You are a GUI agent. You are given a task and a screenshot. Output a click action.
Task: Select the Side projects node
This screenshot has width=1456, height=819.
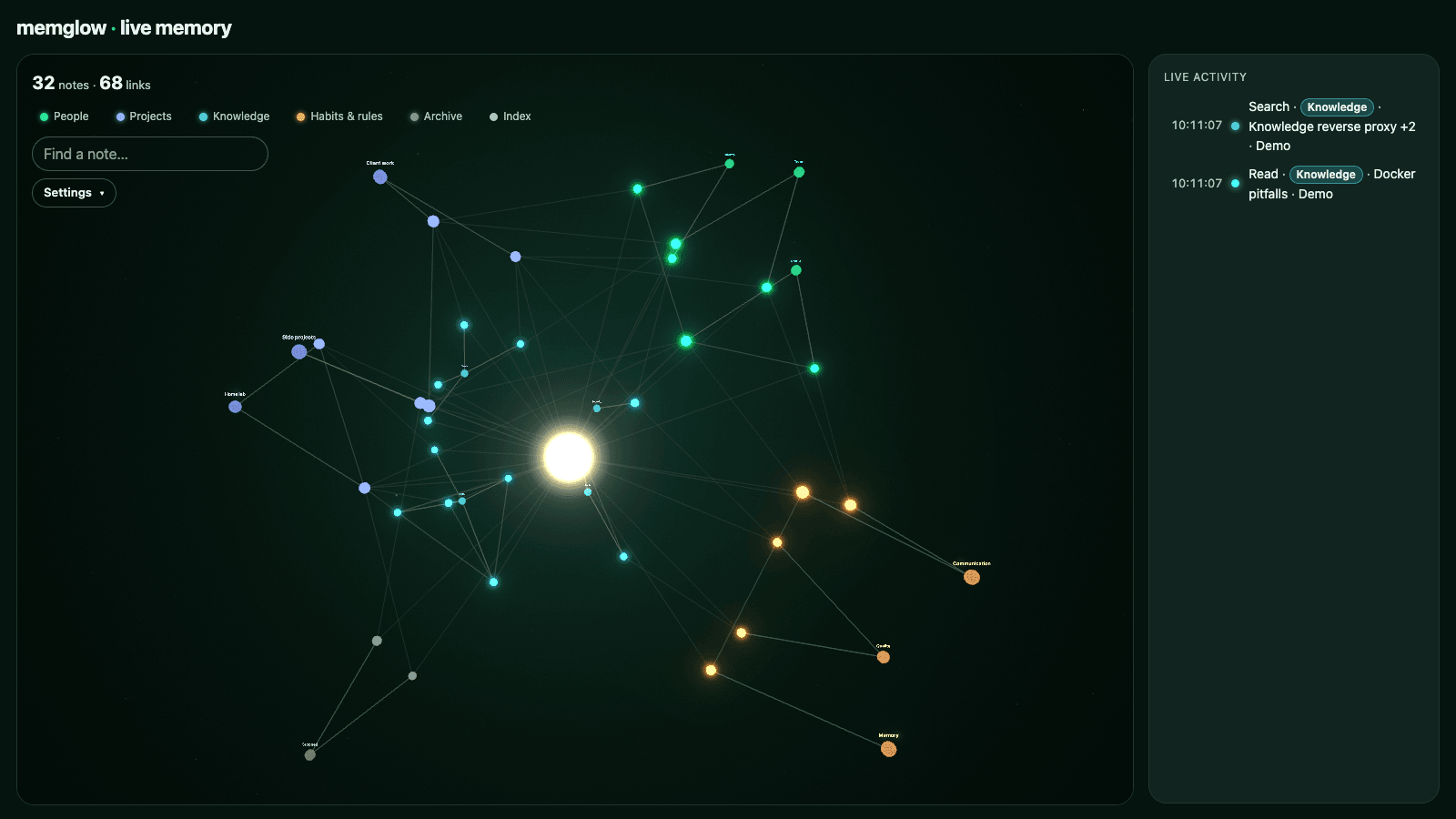click(299, 351)
